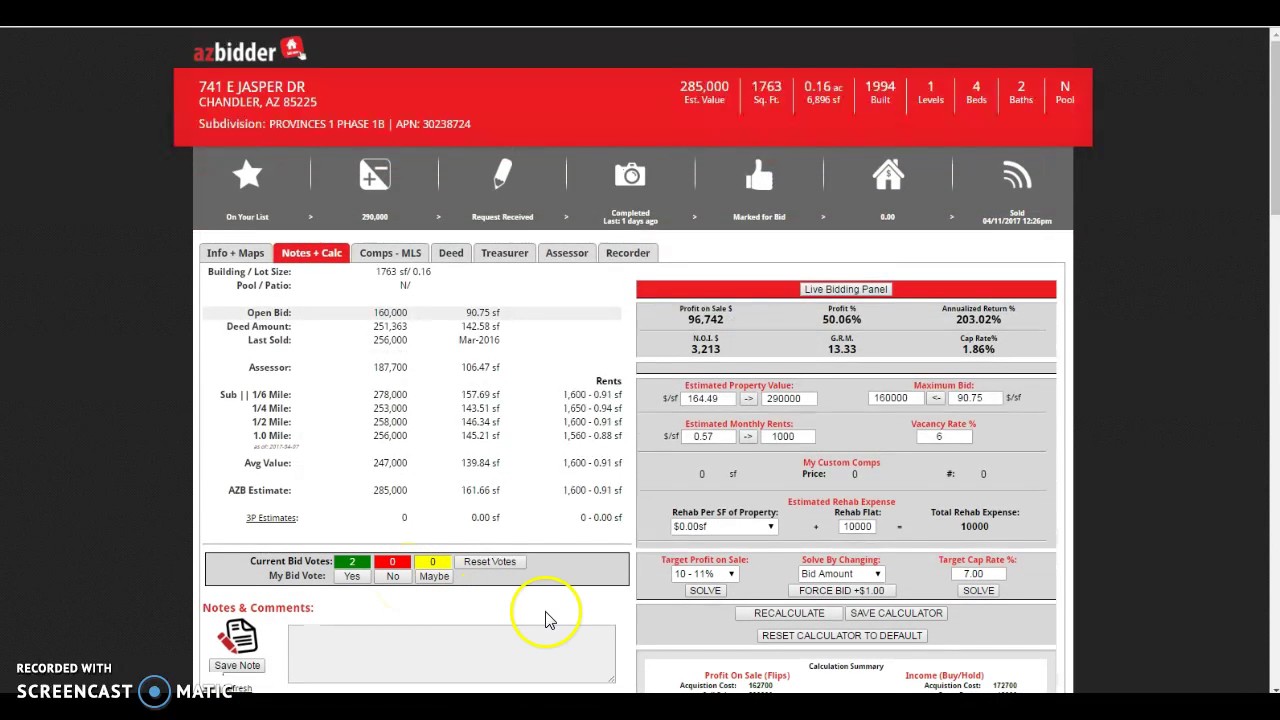
Task: Click the SAVE CALCULATOR button
Action: [896, 613]
